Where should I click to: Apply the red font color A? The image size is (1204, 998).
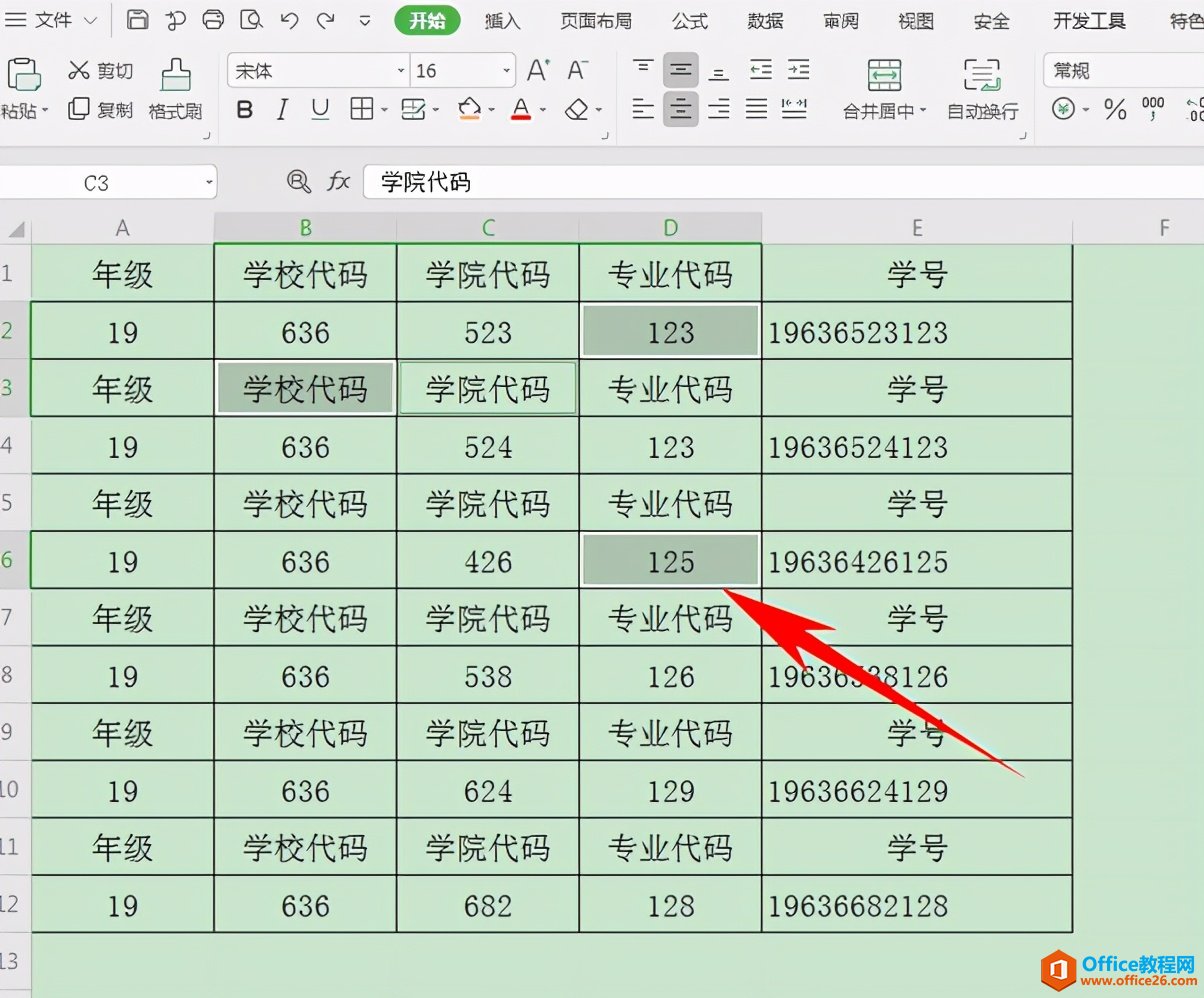tap(520, 109)
